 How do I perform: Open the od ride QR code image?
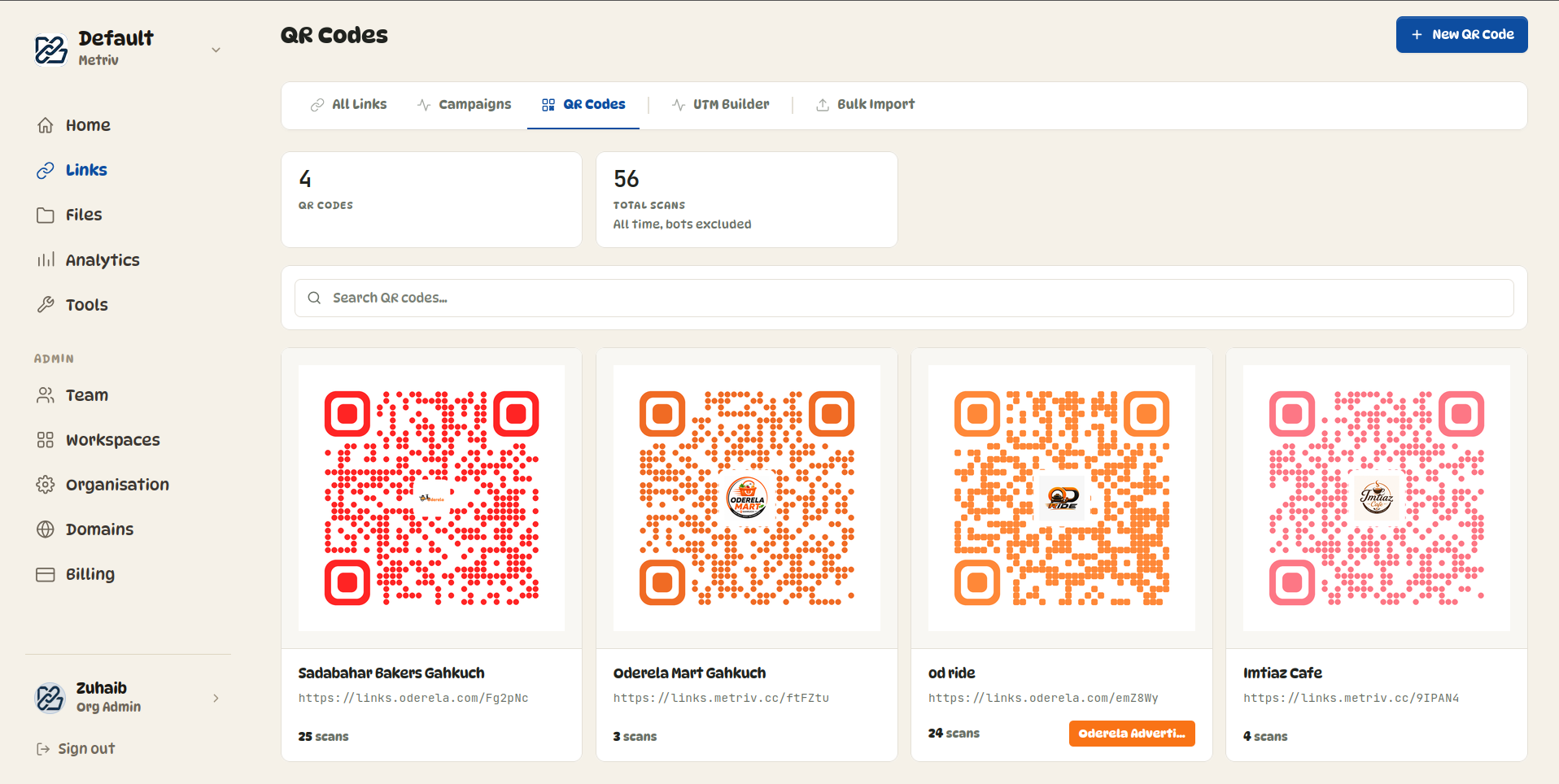[x=1061, y=498]
